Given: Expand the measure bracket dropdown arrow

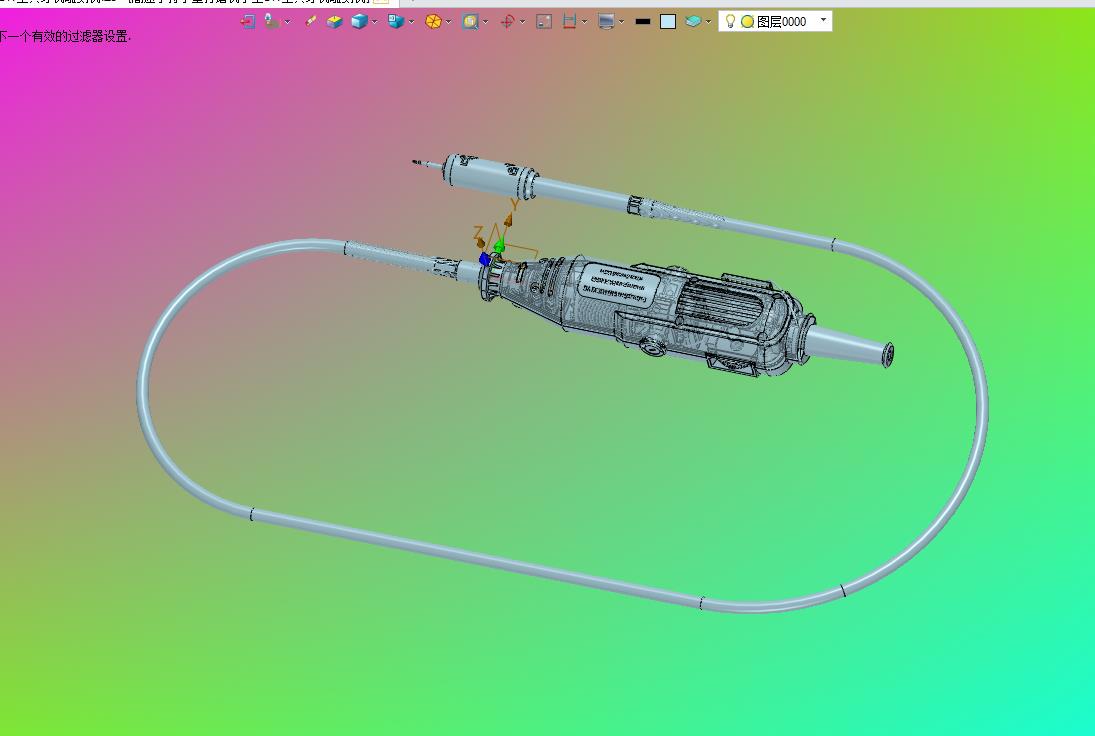Looking at the screenshot, I should pyautogui.click(x=585, y=22).
